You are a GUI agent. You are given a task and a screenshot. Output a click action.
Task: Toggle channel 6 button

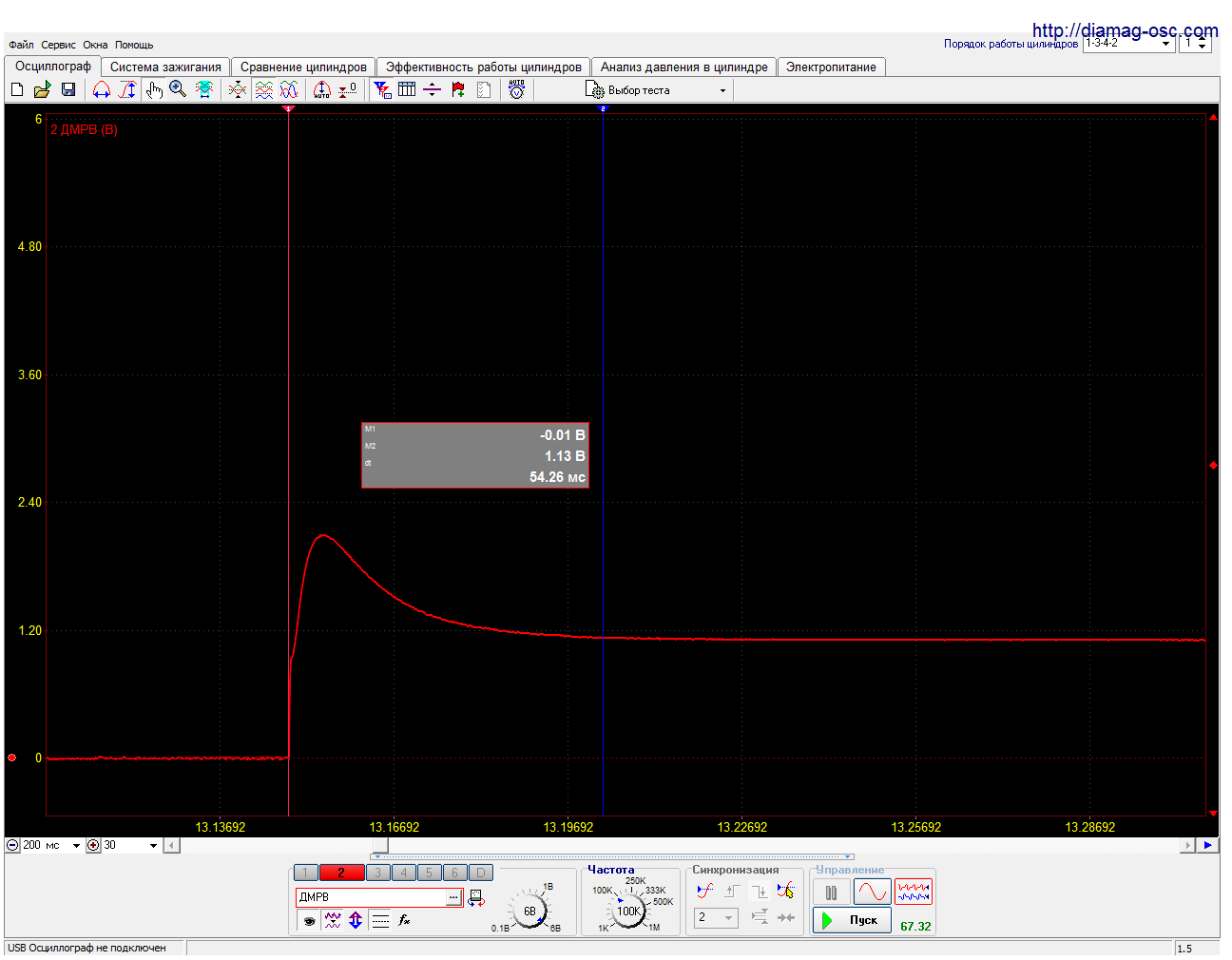454,873
